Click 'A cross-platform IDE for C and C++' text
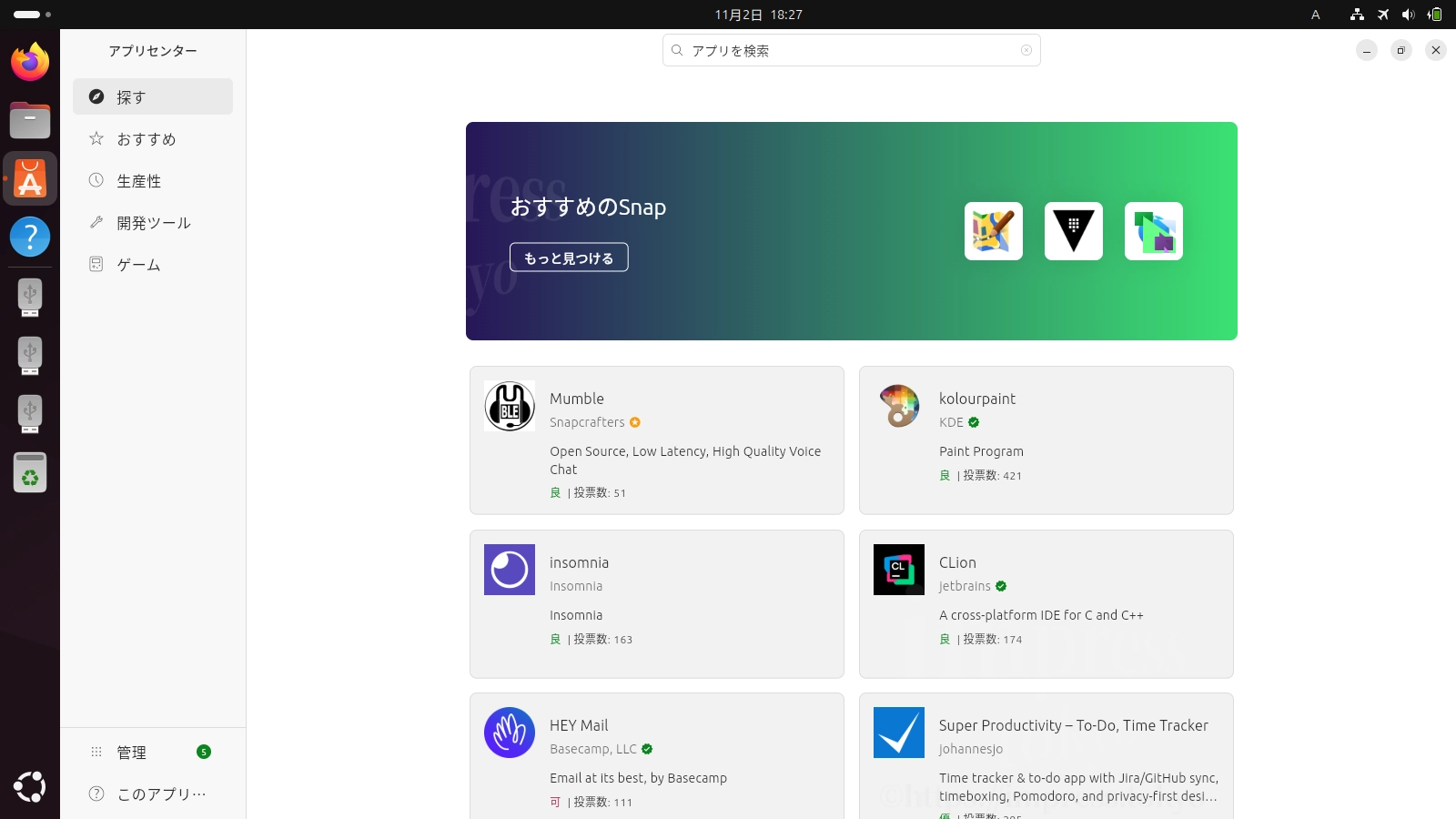The image size is (1456, 819). click(1041, 615)
